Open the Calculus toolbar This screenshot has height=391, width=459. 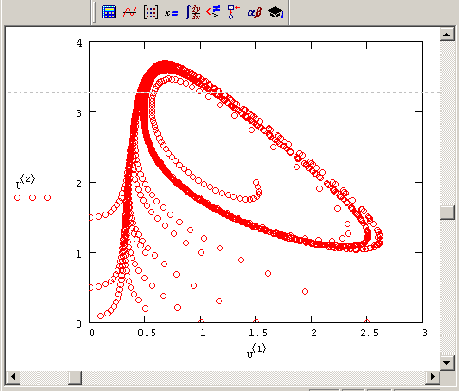[x=193, y=12]
